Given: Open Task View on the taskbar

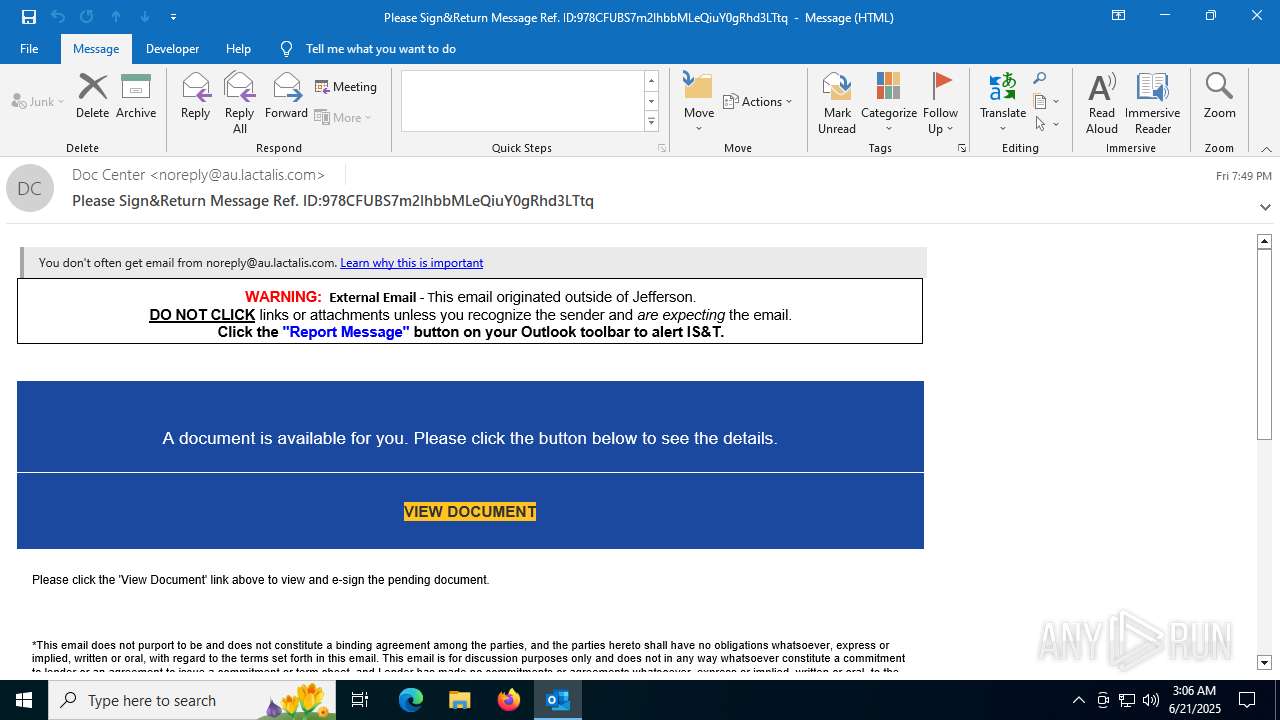Looking at the screenshot, I should click(x=360, y=700).
